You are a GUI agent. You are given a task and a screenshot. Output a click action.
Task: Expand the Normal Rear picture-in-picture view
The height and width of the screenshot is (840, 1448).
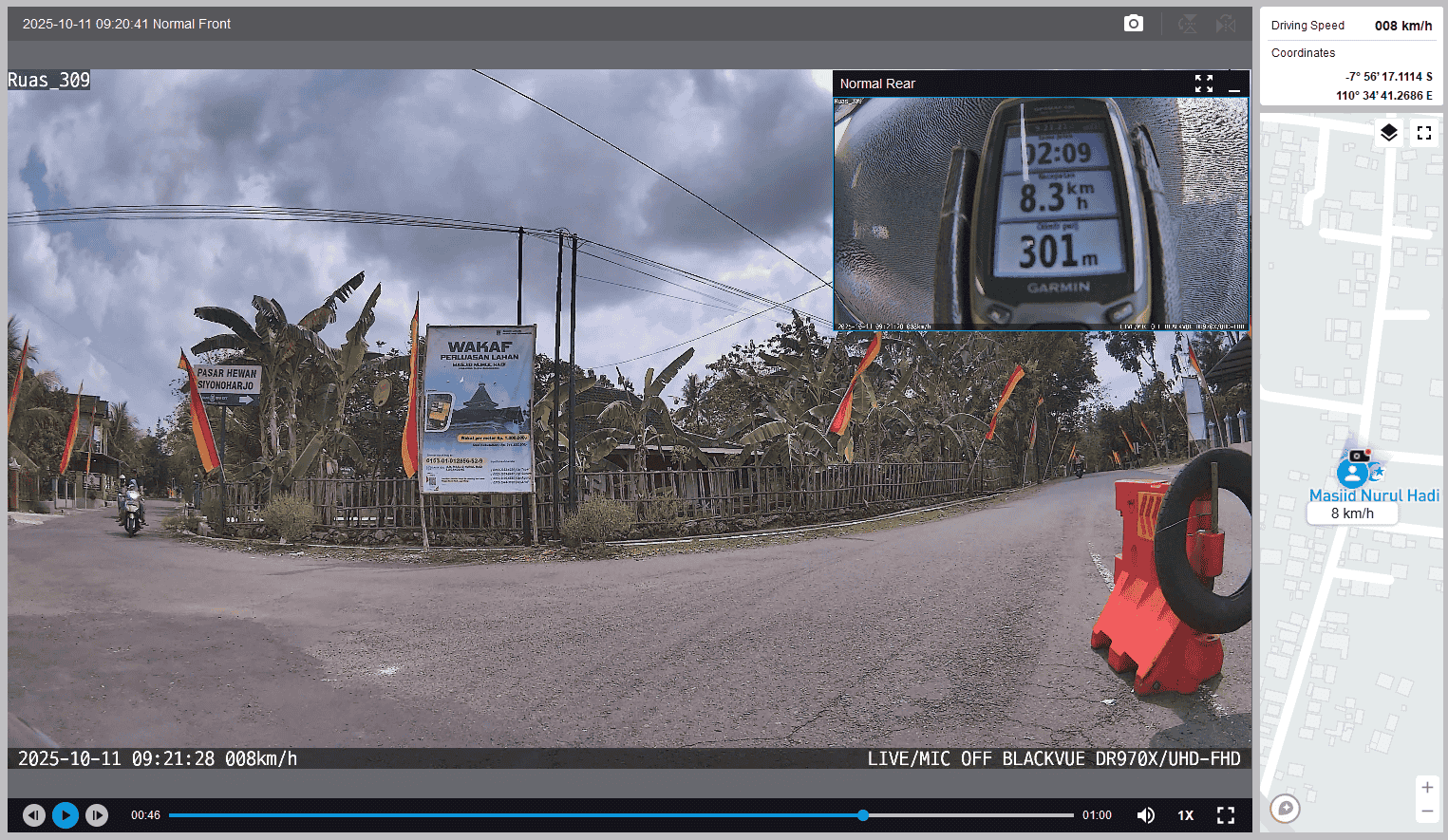1204,84
